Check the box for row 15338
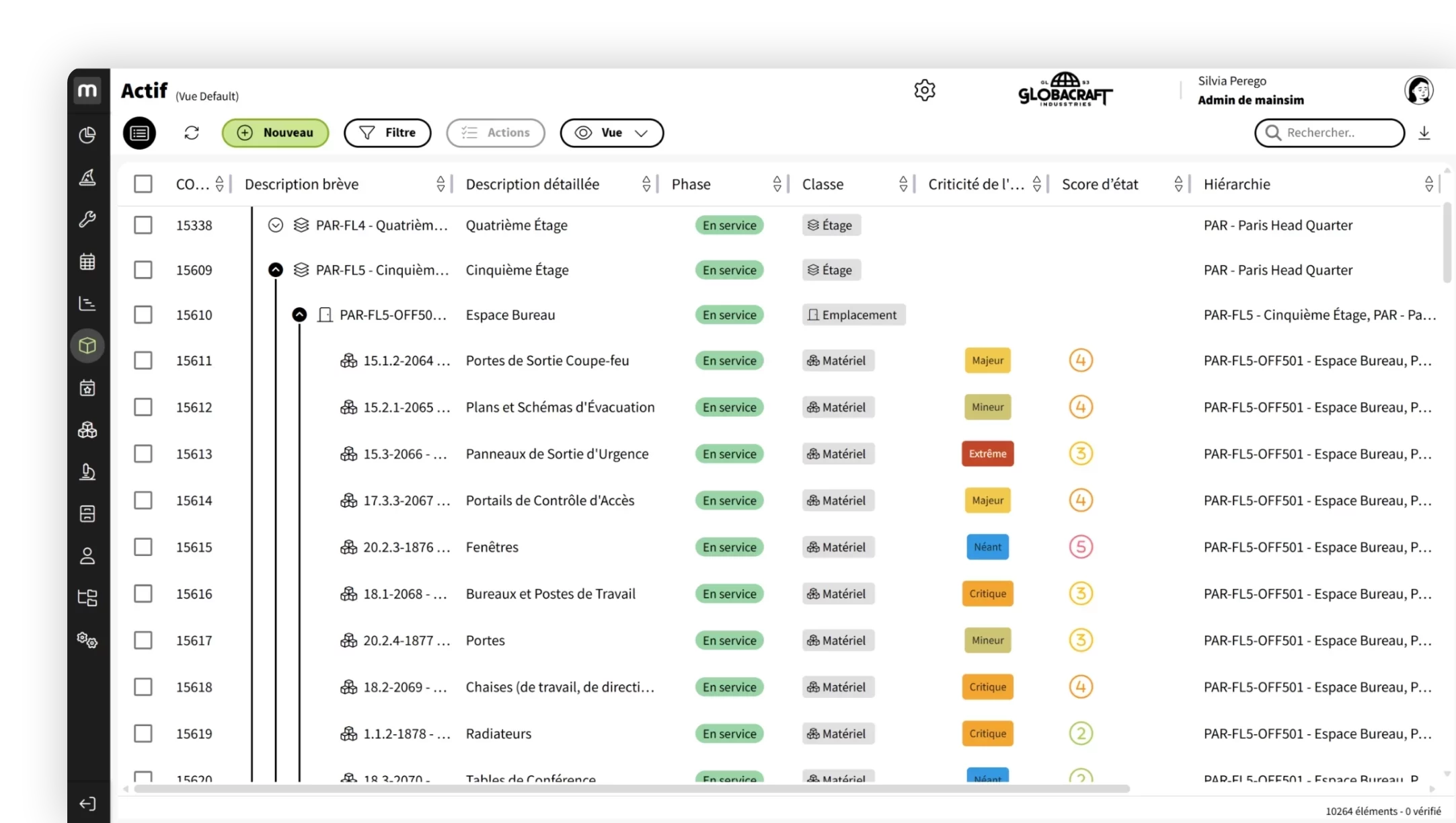This screenshot has width=1456, height=823. coord(143,225)
